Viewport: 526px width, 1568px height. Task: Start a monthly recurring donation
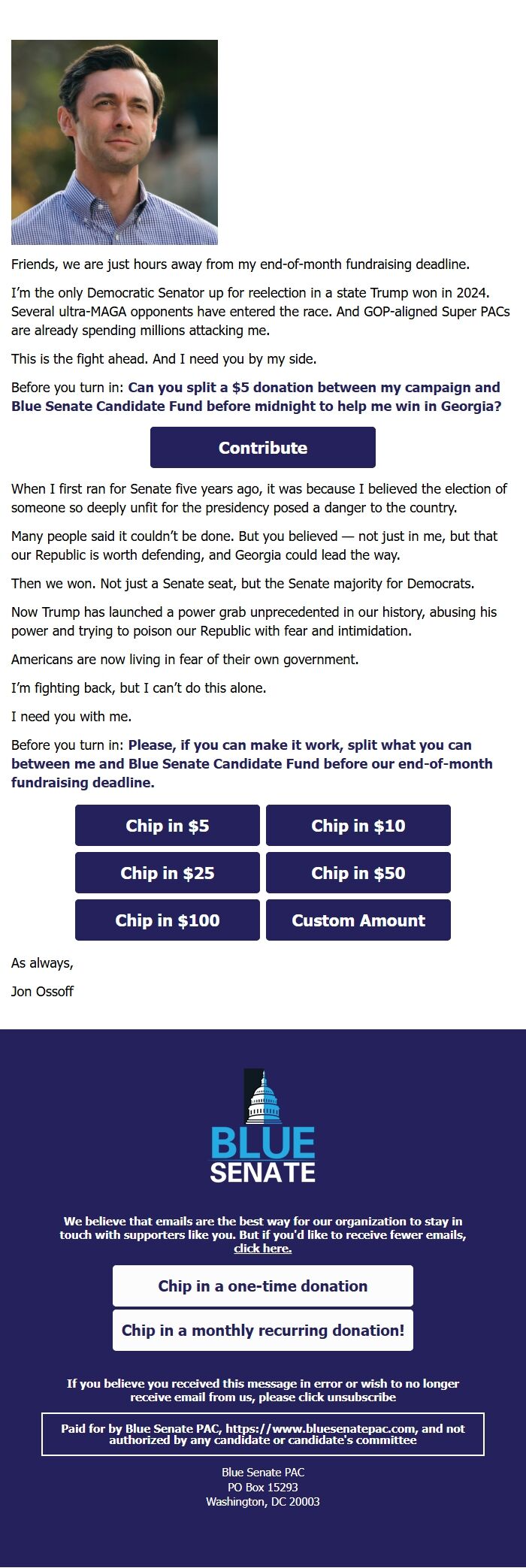pos(262,1330)
